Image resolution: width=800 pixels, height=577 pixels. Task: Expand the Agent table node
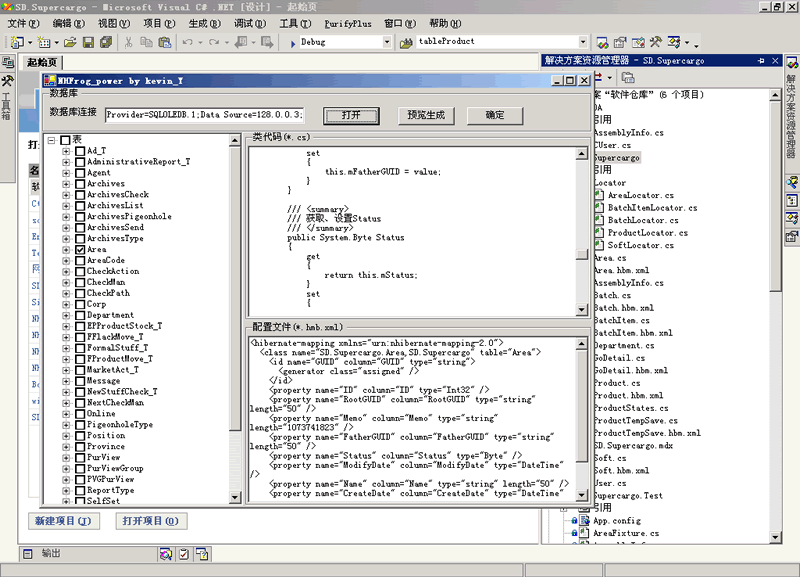click(66, 173)
